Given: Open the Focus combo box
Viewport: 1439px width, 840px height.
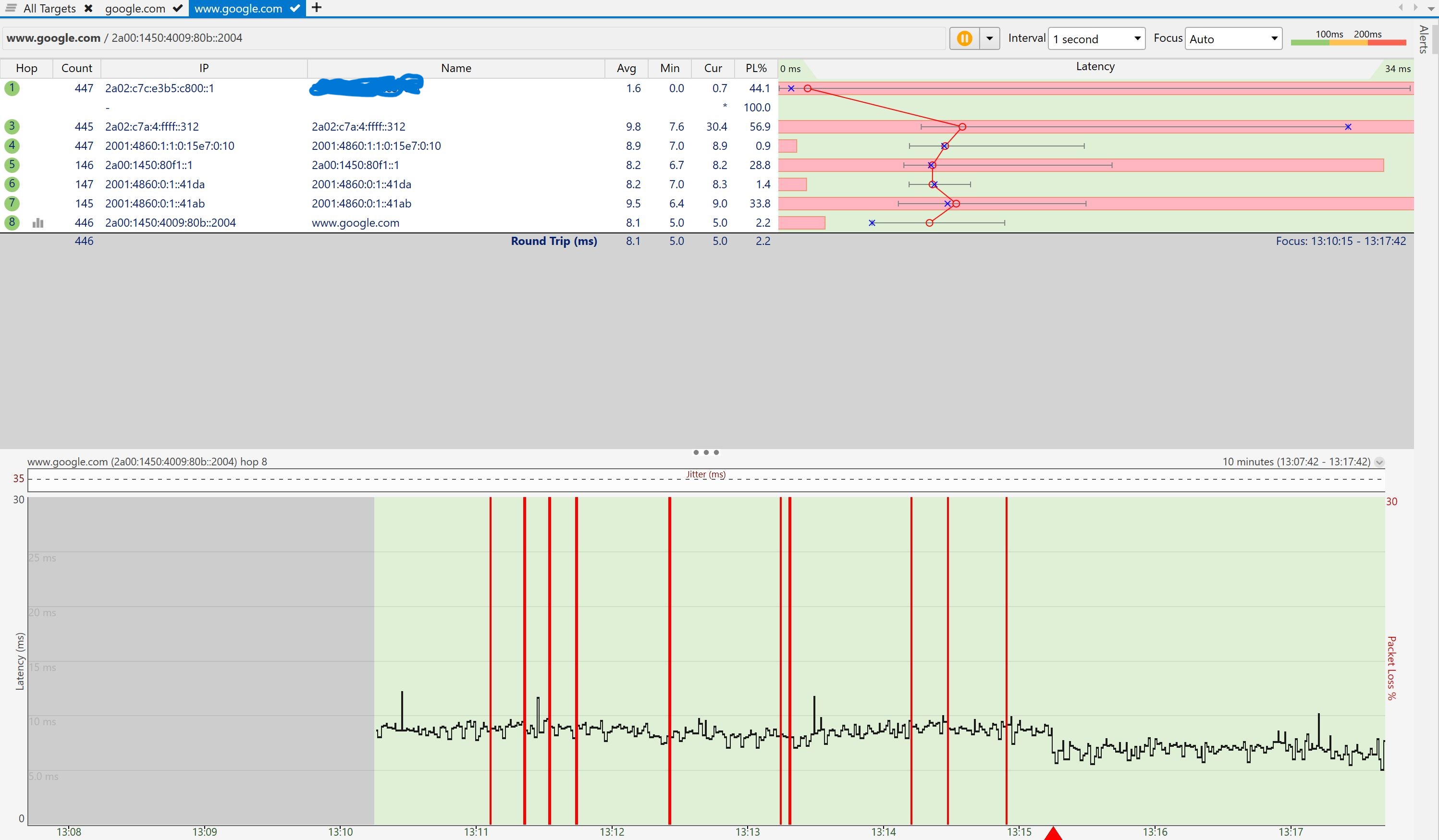Looking at the screenshot, I should 1233,39.
